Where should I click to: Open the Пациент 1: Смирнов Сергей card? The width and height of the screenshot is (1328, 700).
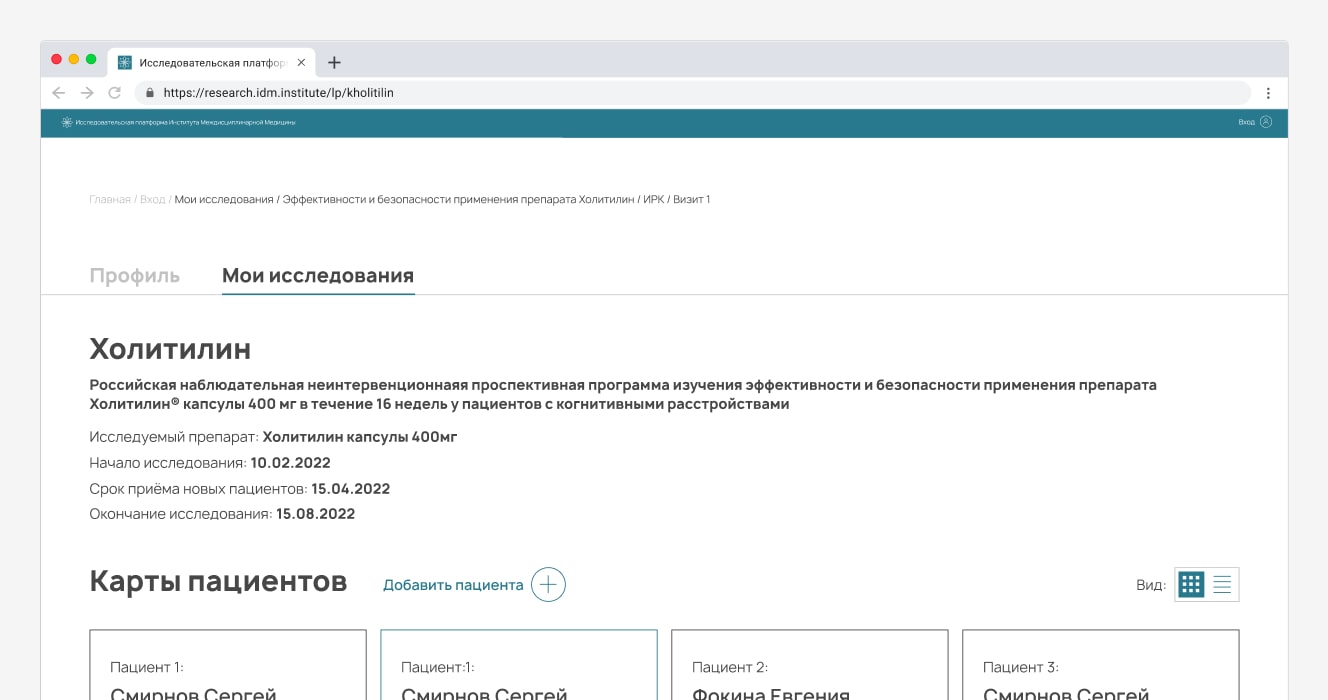(228, 665)
